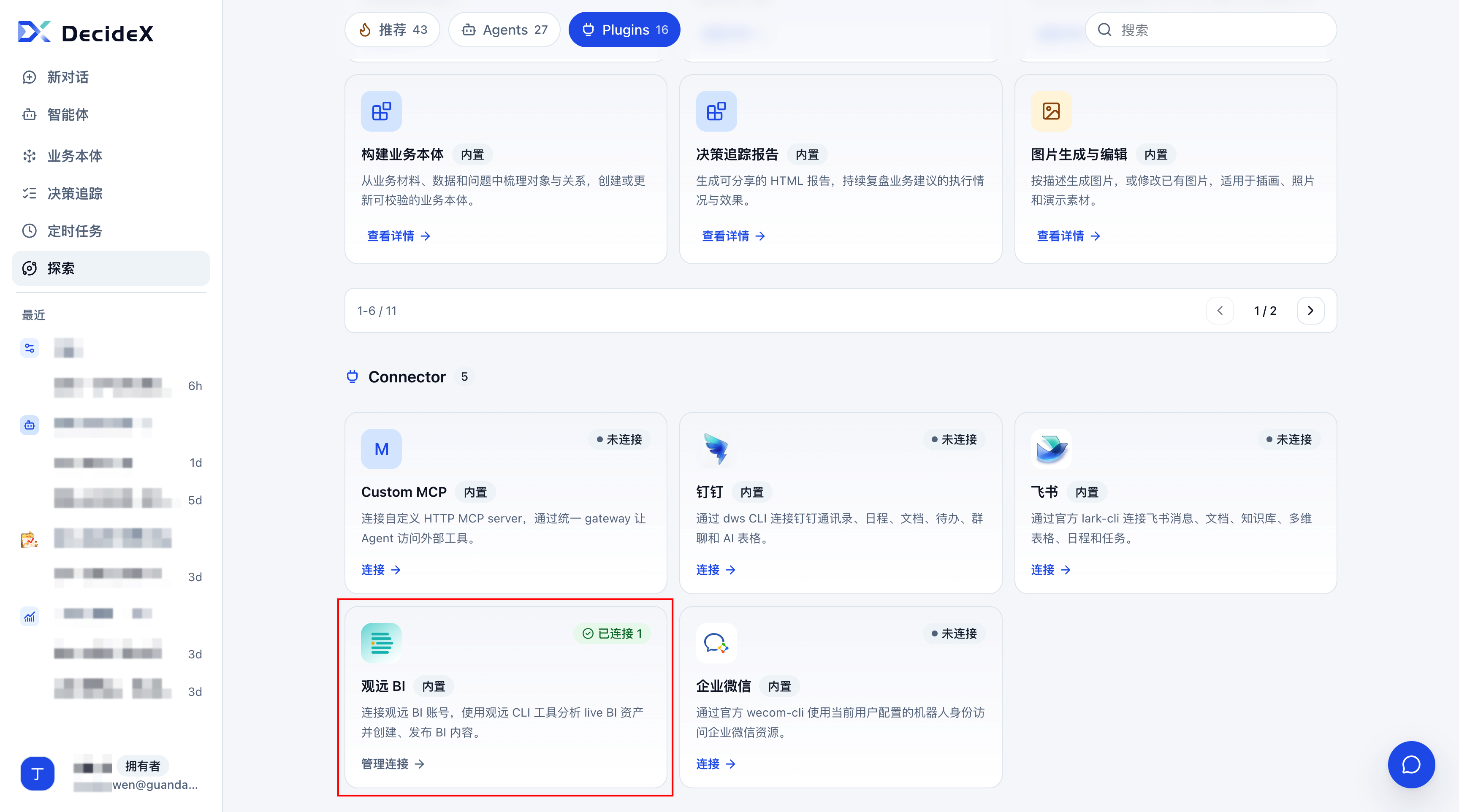Select the Plugins 16 tab
The image size is (1459, 812).
point(624,30)
